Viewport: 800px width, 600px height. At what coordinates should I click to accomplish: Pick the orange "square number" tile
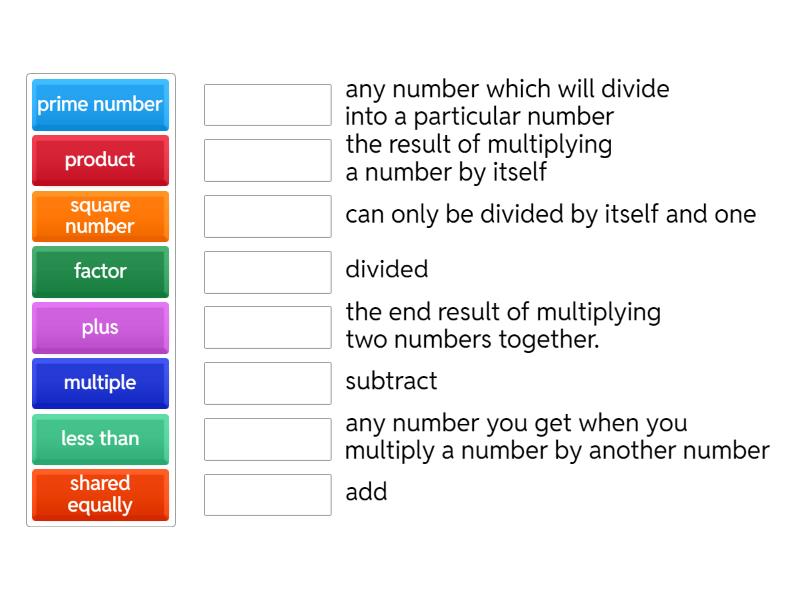[x=100, y=216]
